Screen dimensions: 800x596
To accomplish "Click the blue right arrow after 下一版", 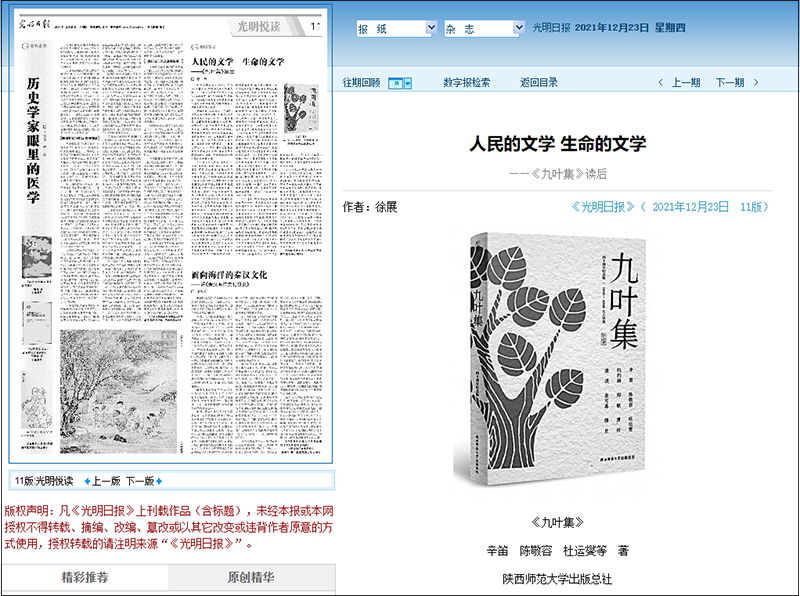I will [x=159, y=481].
